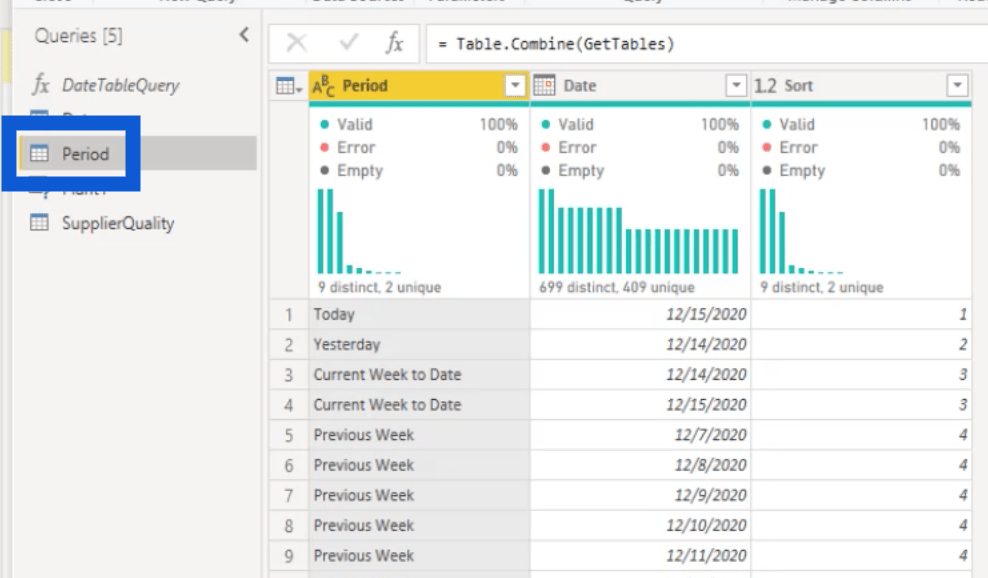Open the table options menu icon
988x578 pixels.
[x=289, y=86]
